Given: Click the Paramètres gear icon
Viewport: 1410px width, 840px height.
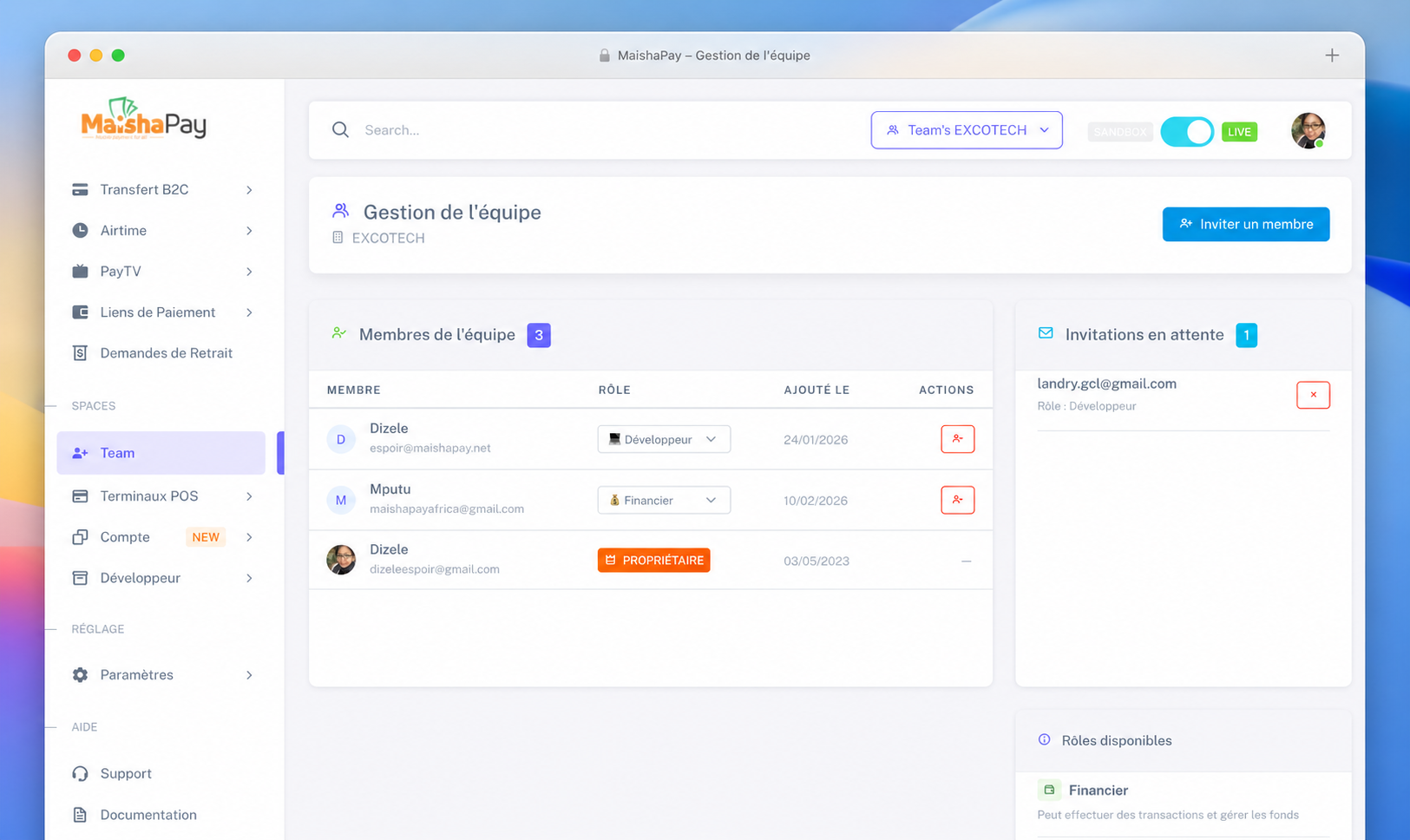Looking at the screenshot, I should (x=80, y=675).
